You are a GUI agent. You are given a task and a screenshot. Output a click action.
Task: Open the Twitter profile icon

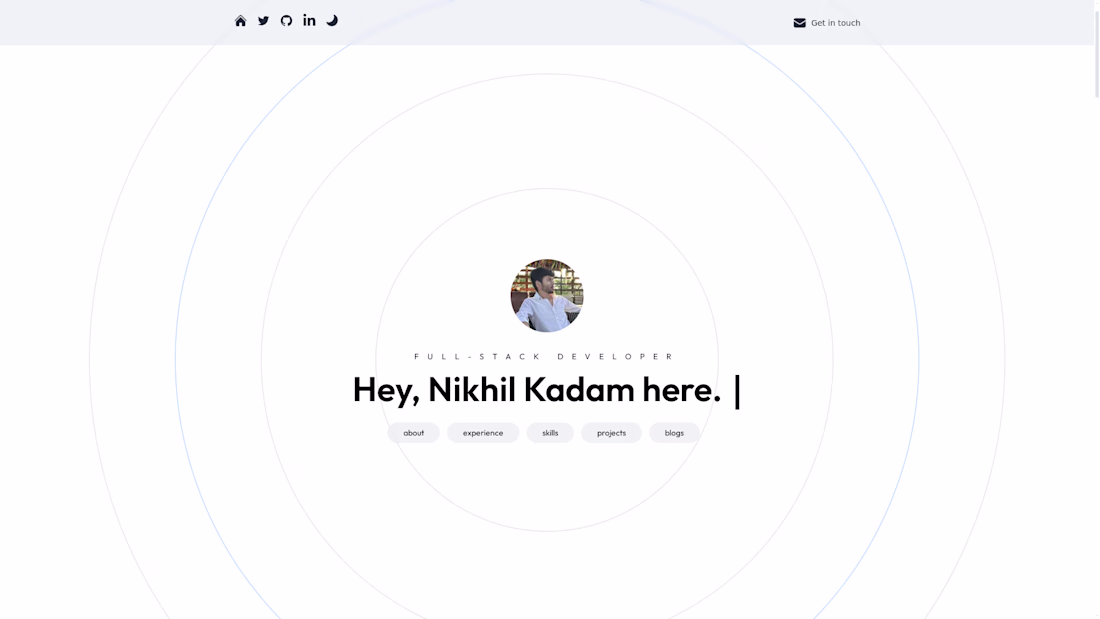pos(263,21)
